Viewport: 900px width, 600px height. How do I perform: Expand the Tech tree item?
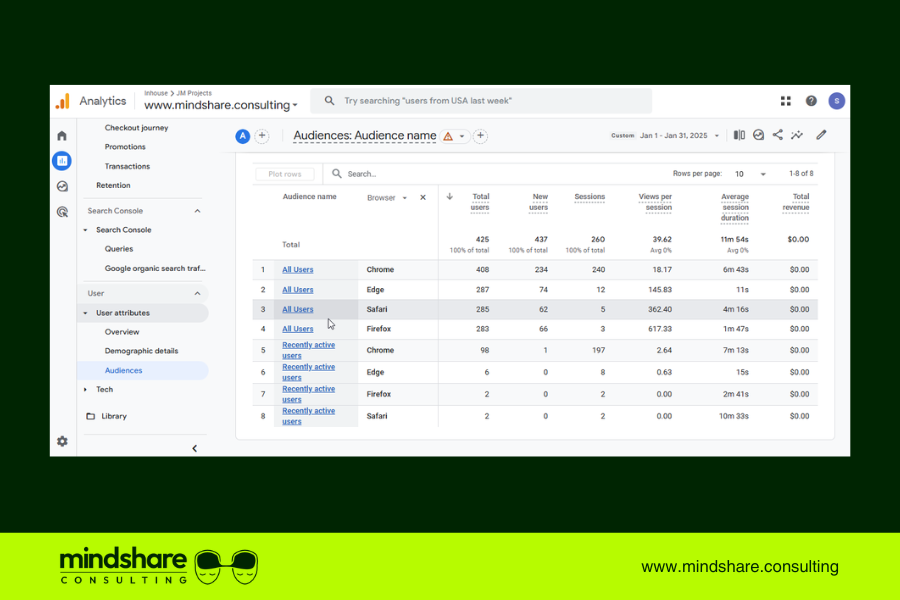click(86, 389)
